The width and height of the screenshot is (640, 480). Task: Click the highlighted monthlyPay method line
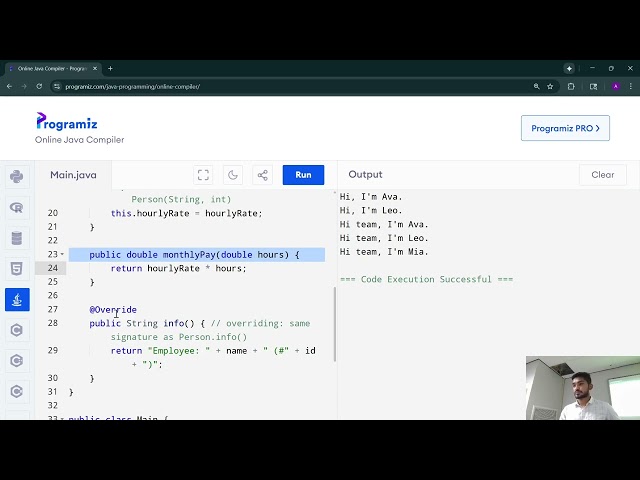coord(197,255)
